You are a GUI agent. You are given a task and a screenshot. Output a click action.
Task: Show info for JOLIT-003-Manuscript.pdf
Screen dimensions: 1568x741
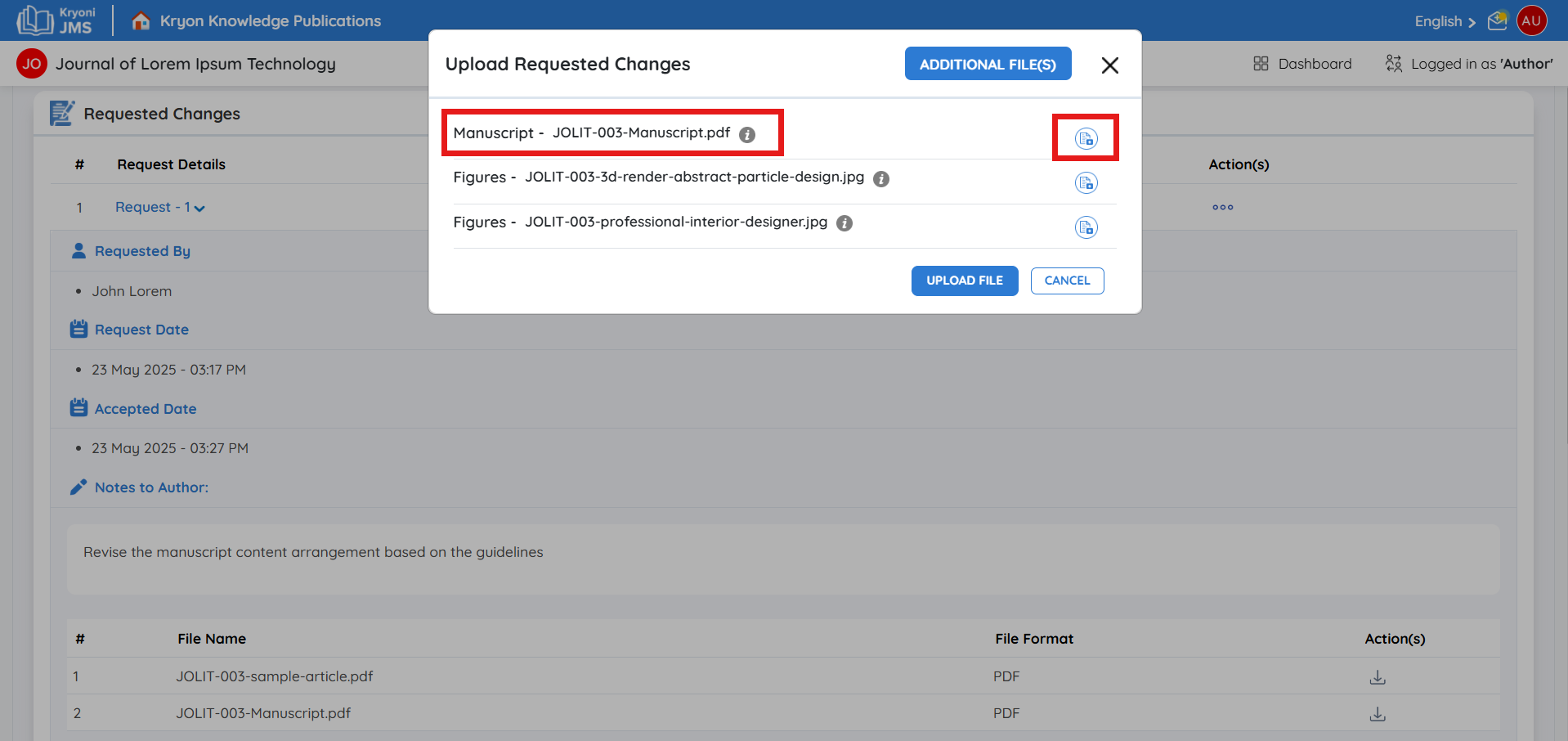coord(747,135)
